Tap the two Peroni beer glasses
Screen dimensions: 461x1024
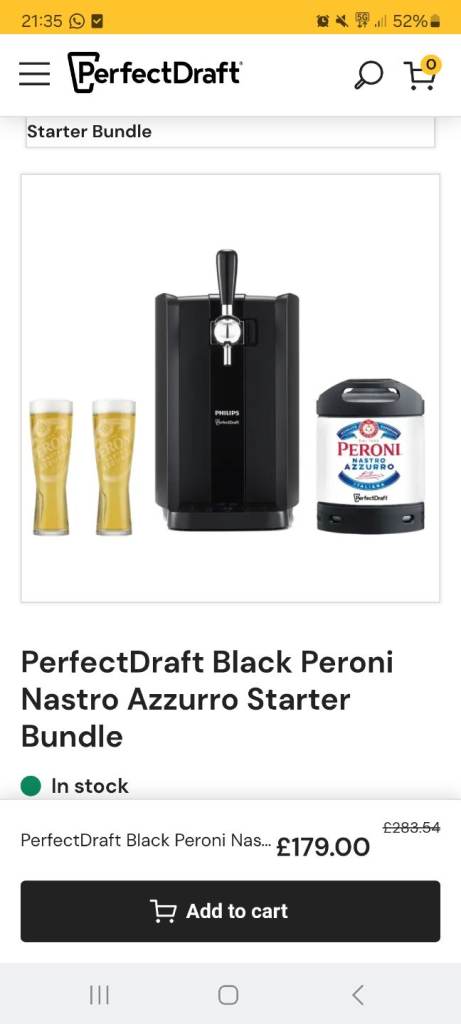pos(83,467)
